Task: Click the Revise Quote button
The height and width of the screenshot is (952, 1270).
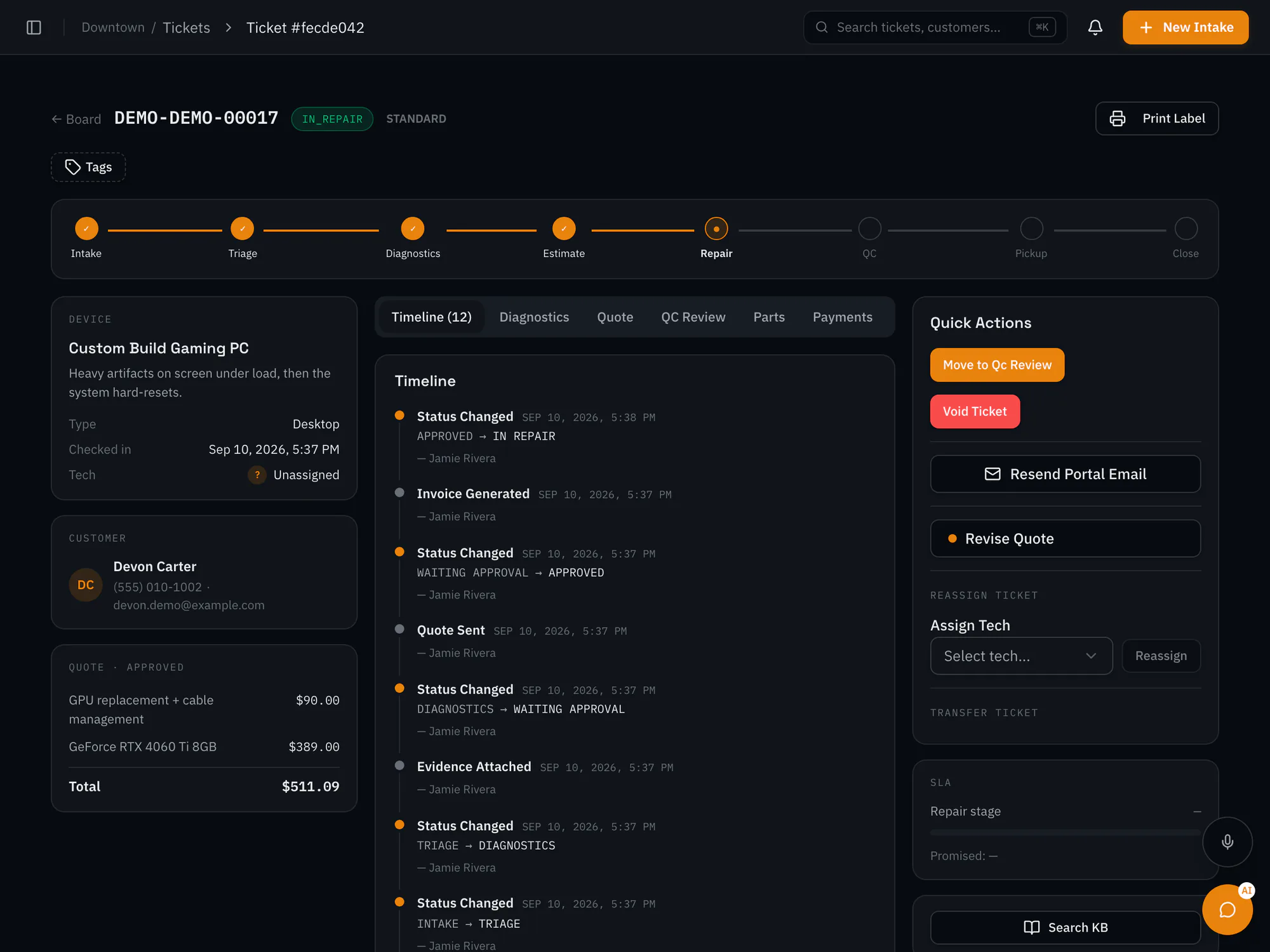Action: (1065, 538)
